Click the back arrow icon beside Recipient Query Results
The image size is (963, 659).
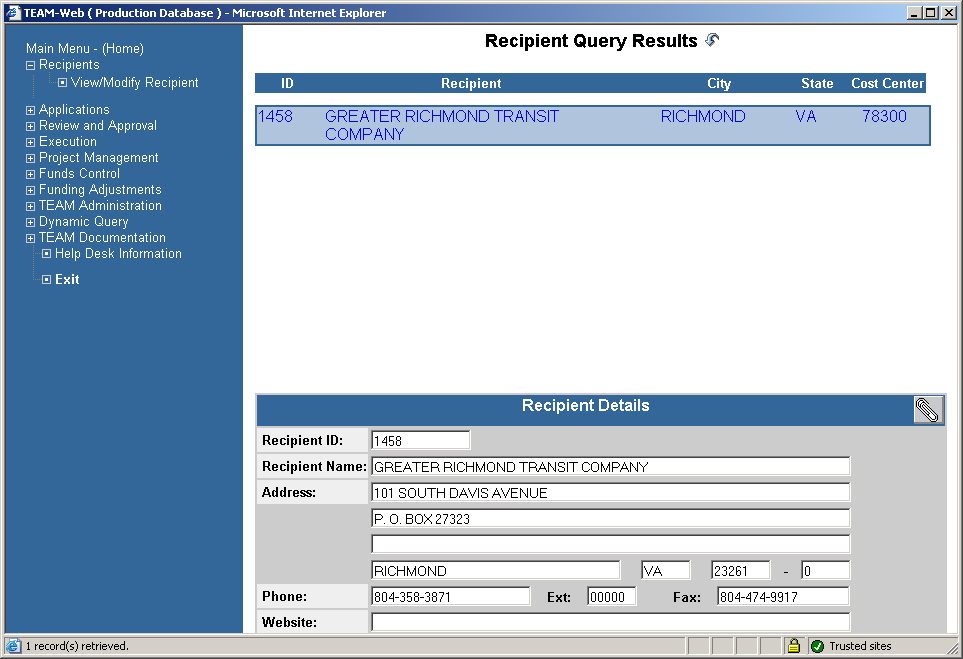coord(712,40)
